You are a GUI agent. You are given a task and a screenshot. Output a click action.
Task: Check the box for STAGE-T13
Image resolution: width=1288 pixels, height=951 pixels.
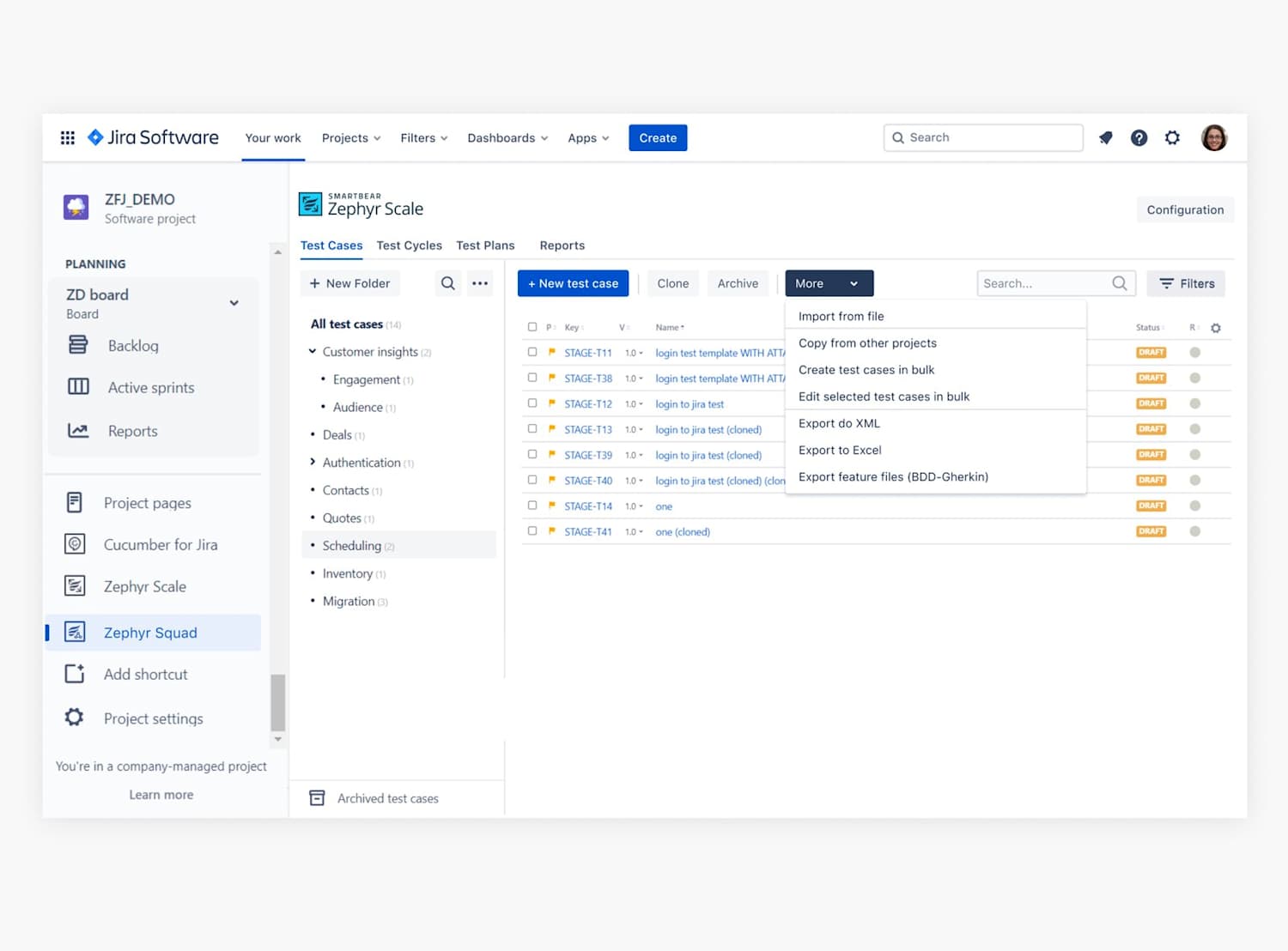532,428
